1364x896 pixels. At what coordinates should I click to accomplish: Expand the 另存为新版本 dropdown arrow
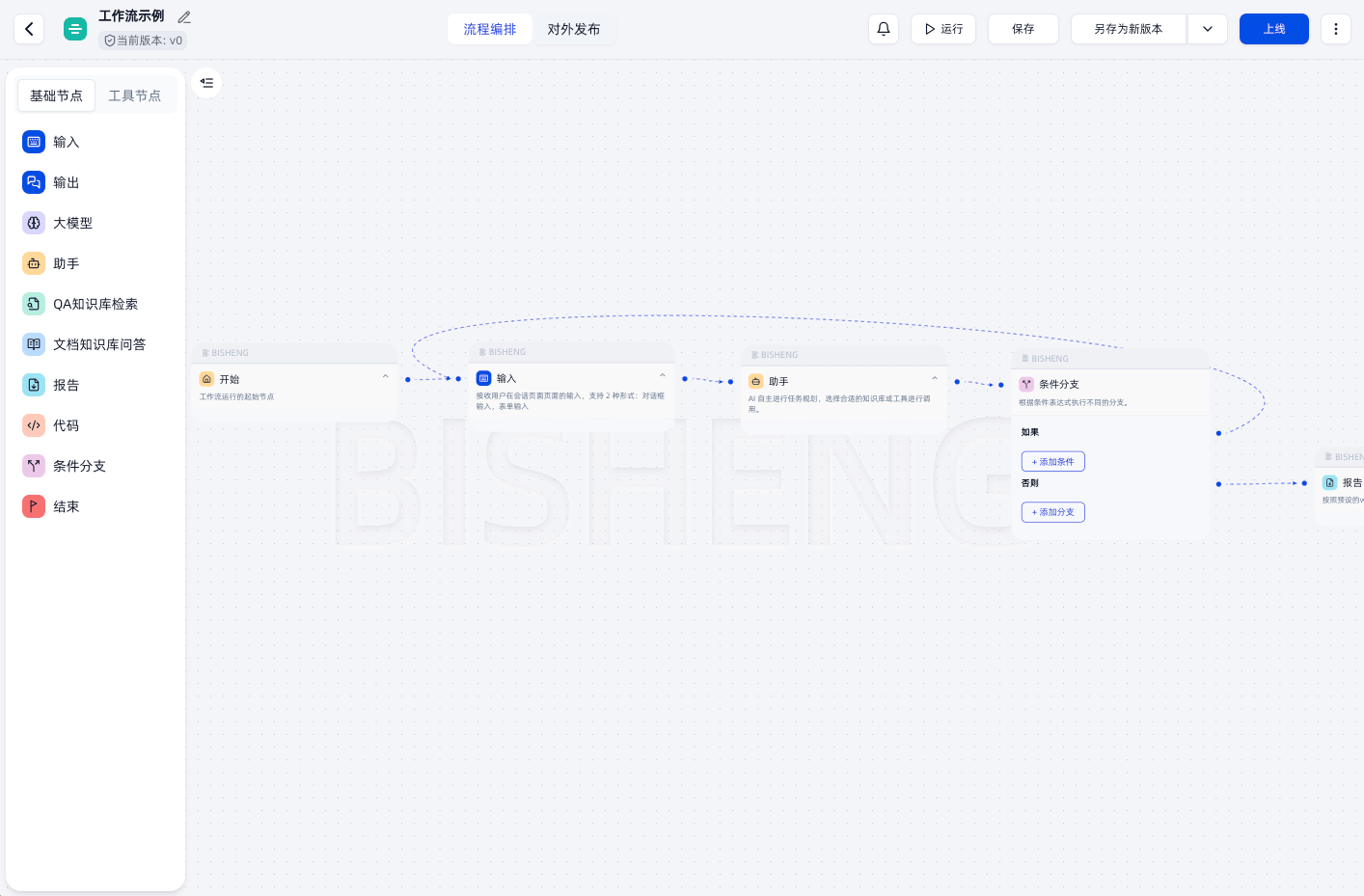1208,29
